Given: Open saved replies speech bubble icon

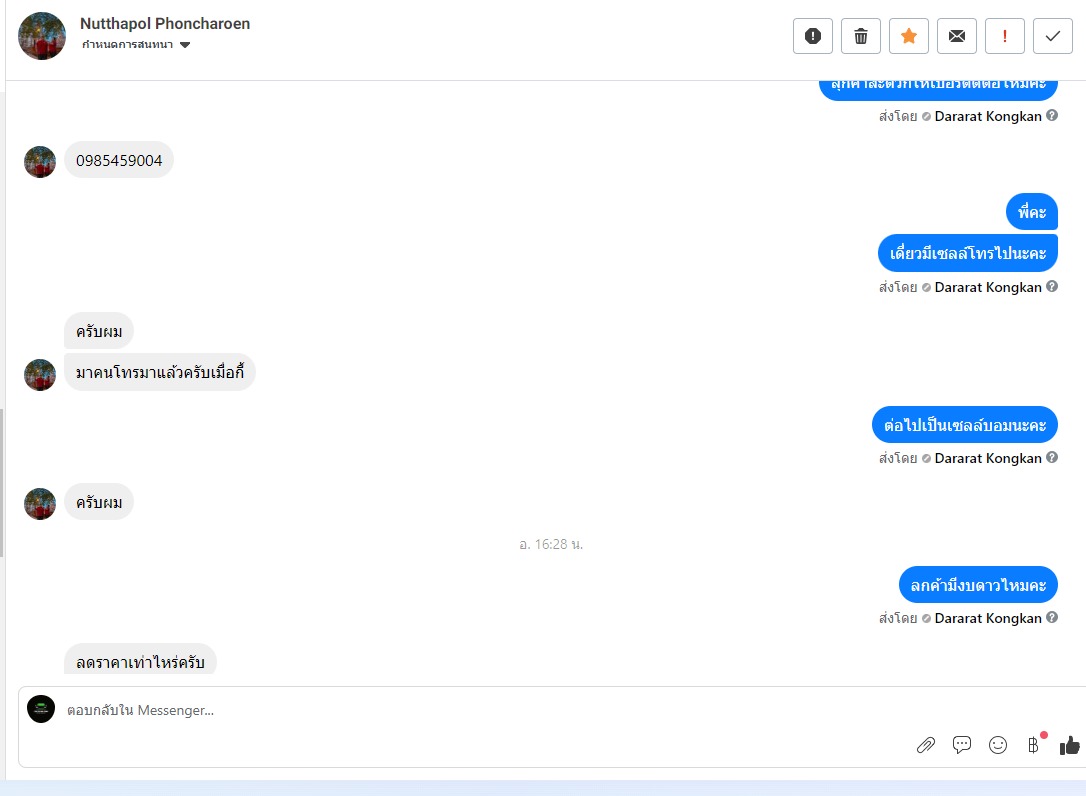Looking at the screenshot, I should coord(961,745).
